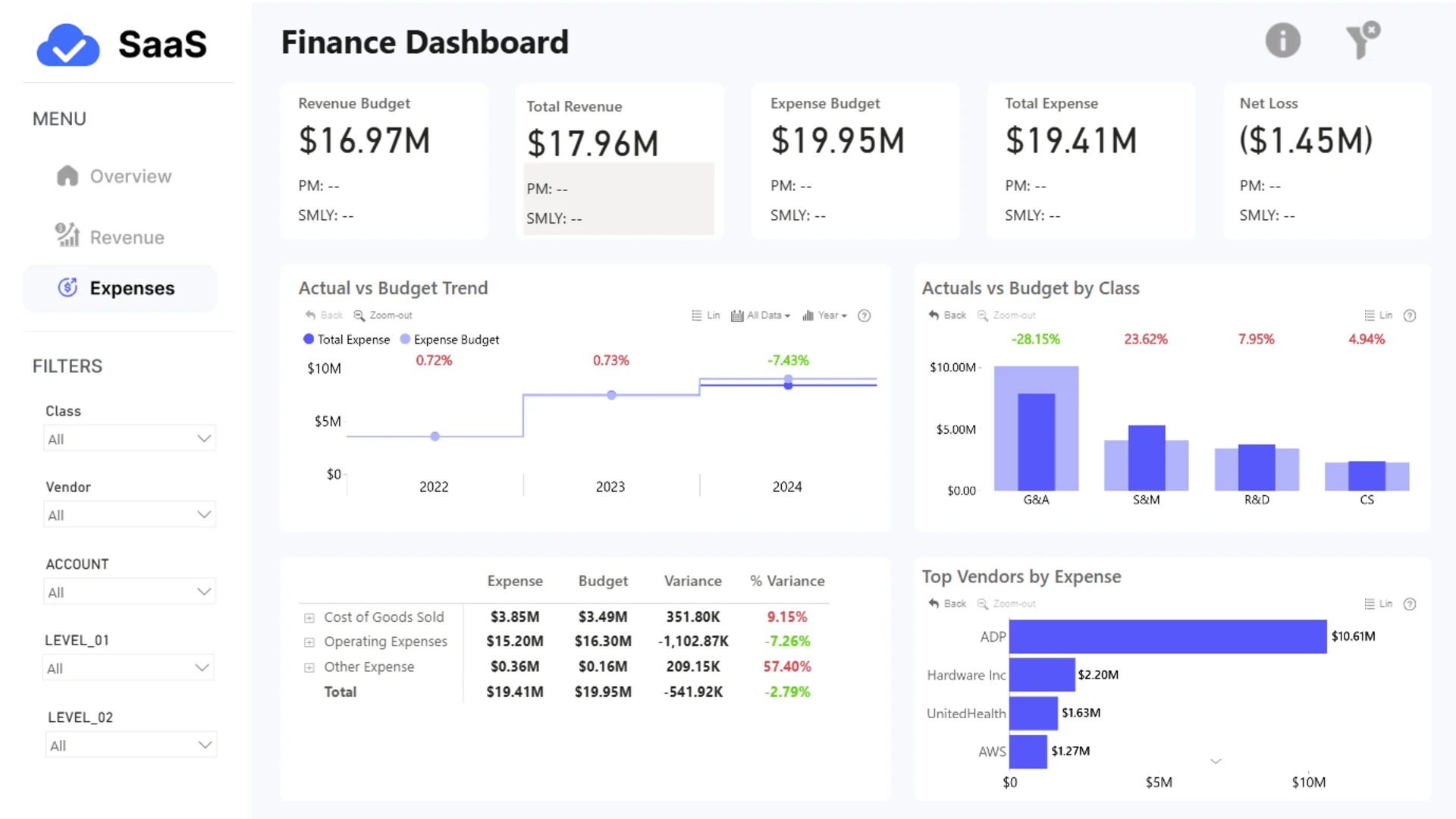
Task: Open the Vendor filter dropdown
Action: pyautogui.click(x=130, y=514)
